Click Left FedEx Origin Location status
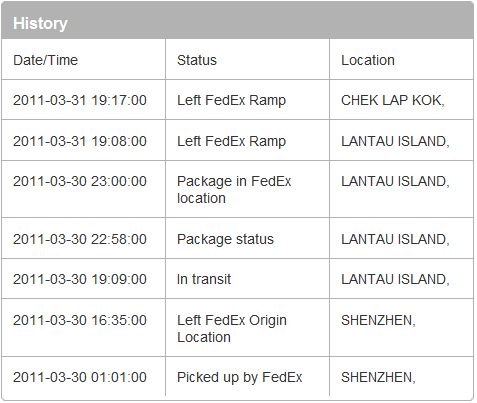Viewport: 477px width, 403px height. 232,329
